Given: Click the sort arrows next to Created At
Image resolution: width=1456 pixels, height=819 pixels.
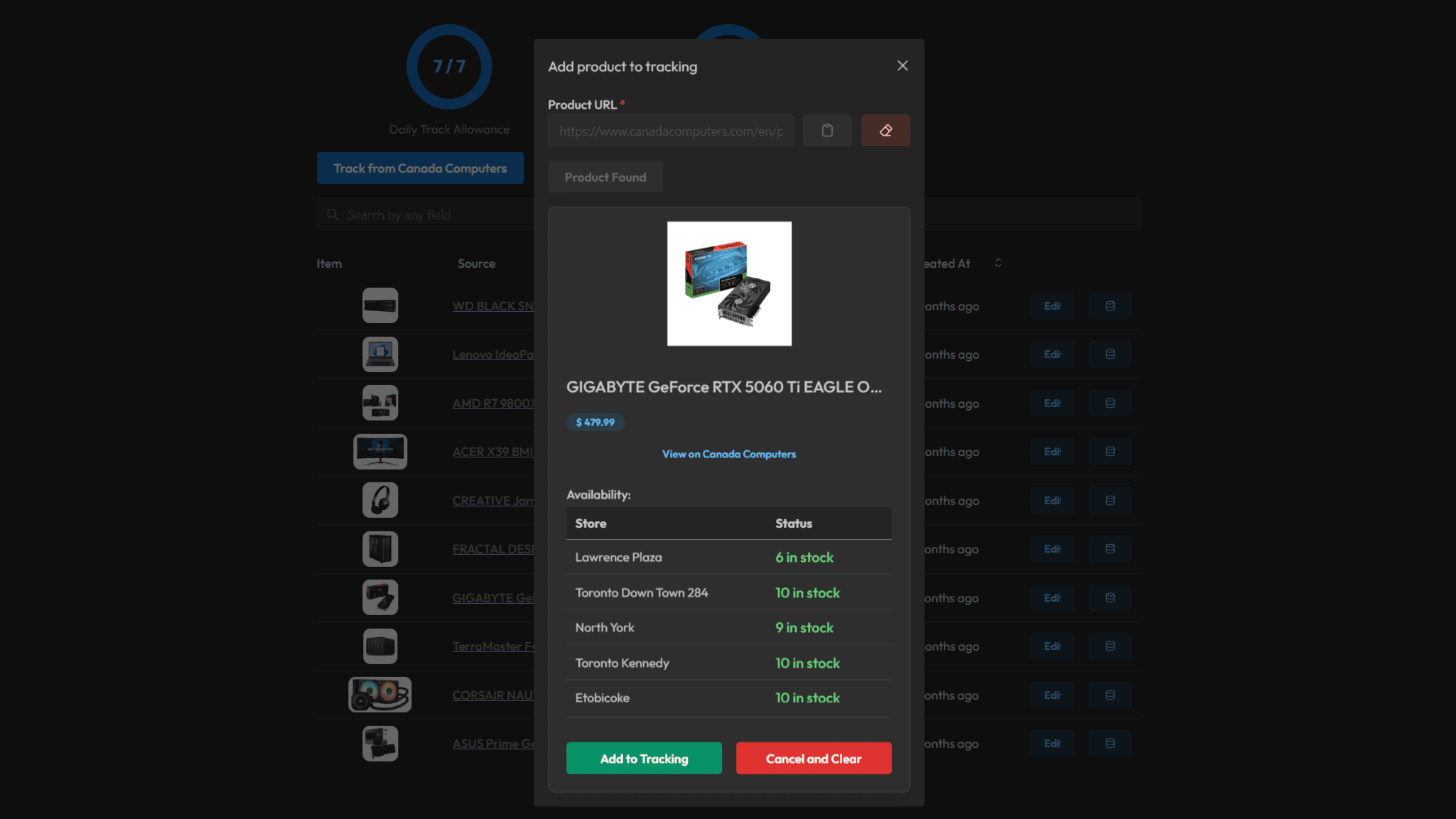Looking at the screenshot, I should point(998,264).
